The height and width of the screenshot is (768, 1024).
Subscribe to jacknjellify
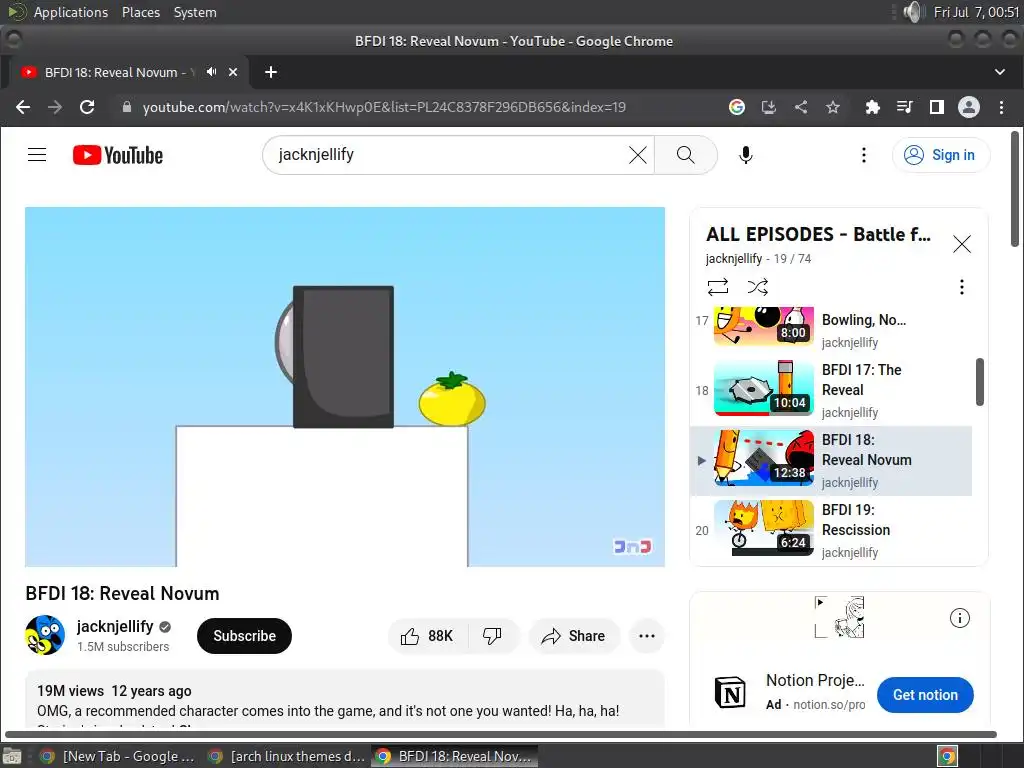coord(244,636)
